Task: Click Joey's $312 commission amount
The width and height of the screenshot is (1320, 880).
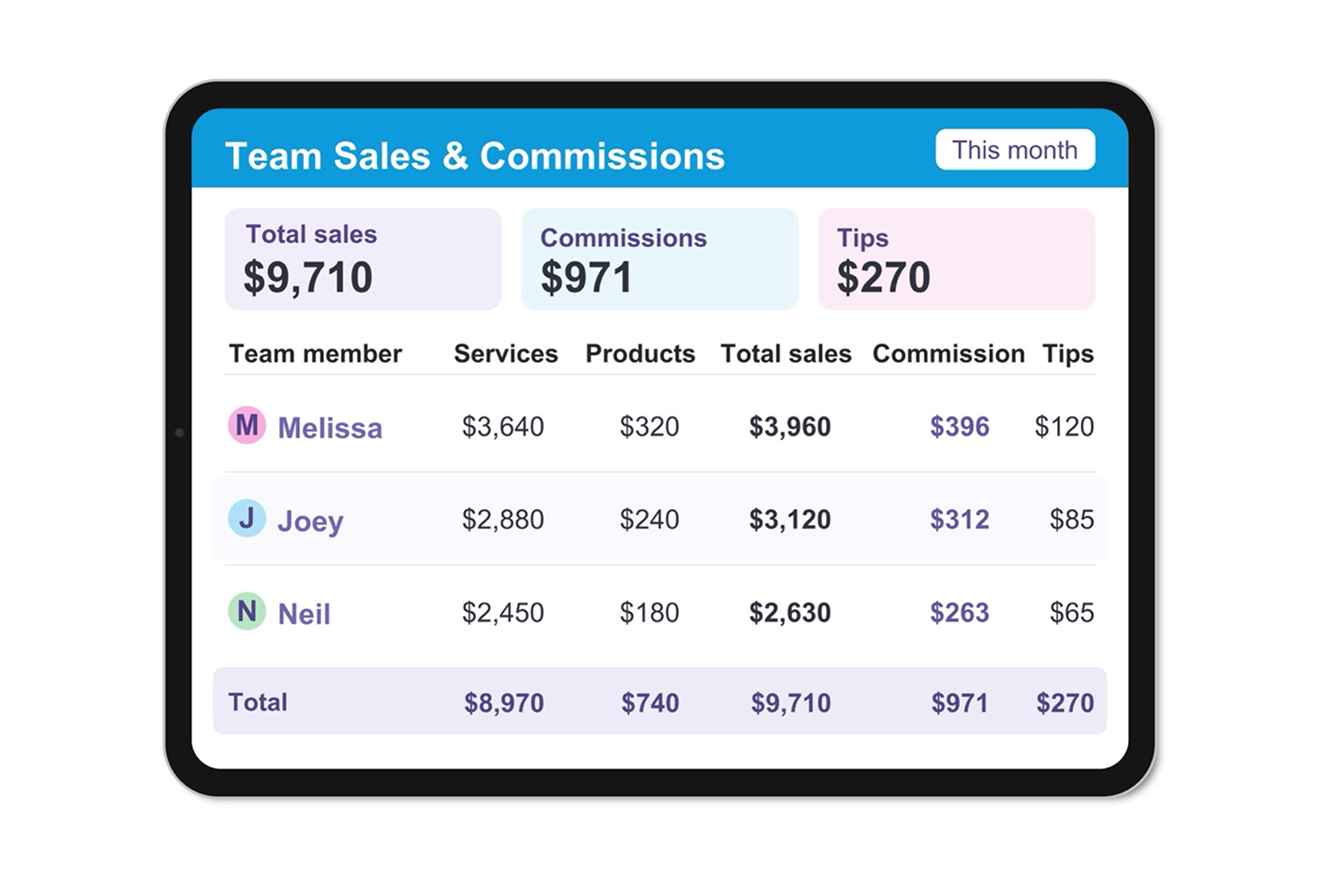Action: (960, 520)
